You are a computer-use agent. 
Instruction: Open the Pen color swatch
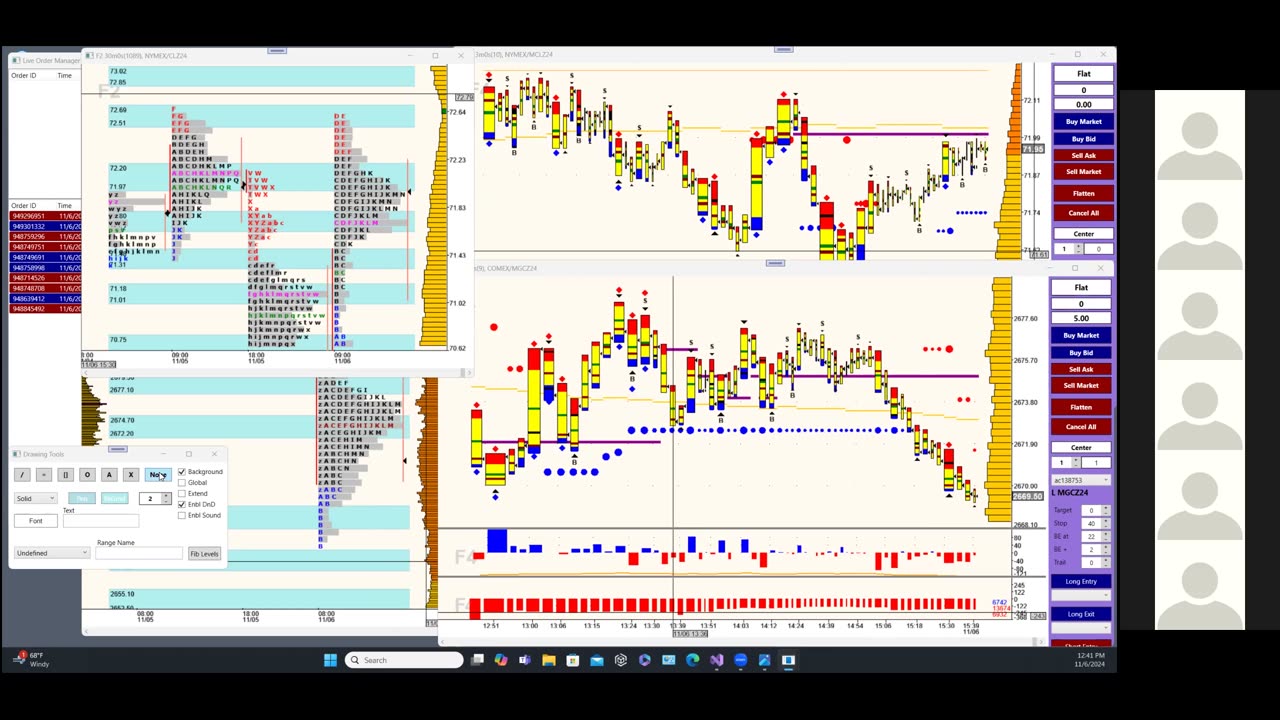pos(82,498)
